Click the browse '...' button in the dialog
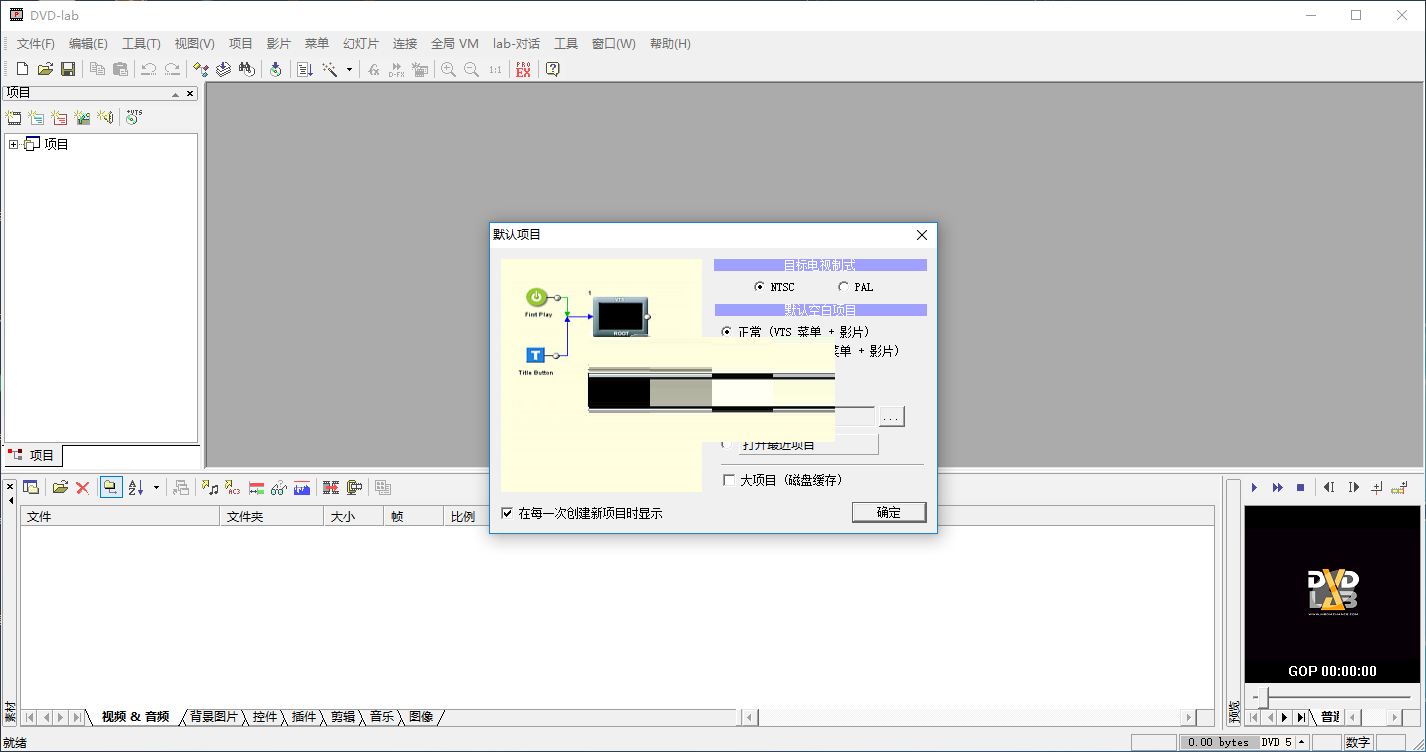This screenshot has width=1426, height=752. [x=892, y=417]
